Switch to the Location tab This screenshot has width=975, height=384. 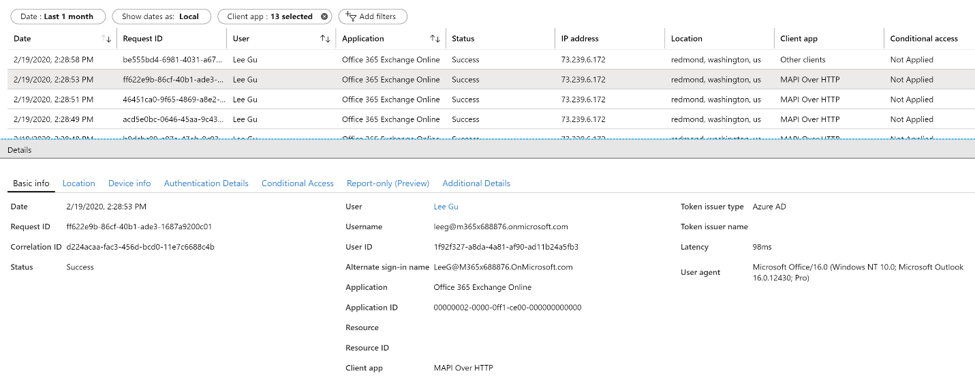pos(78,183)
